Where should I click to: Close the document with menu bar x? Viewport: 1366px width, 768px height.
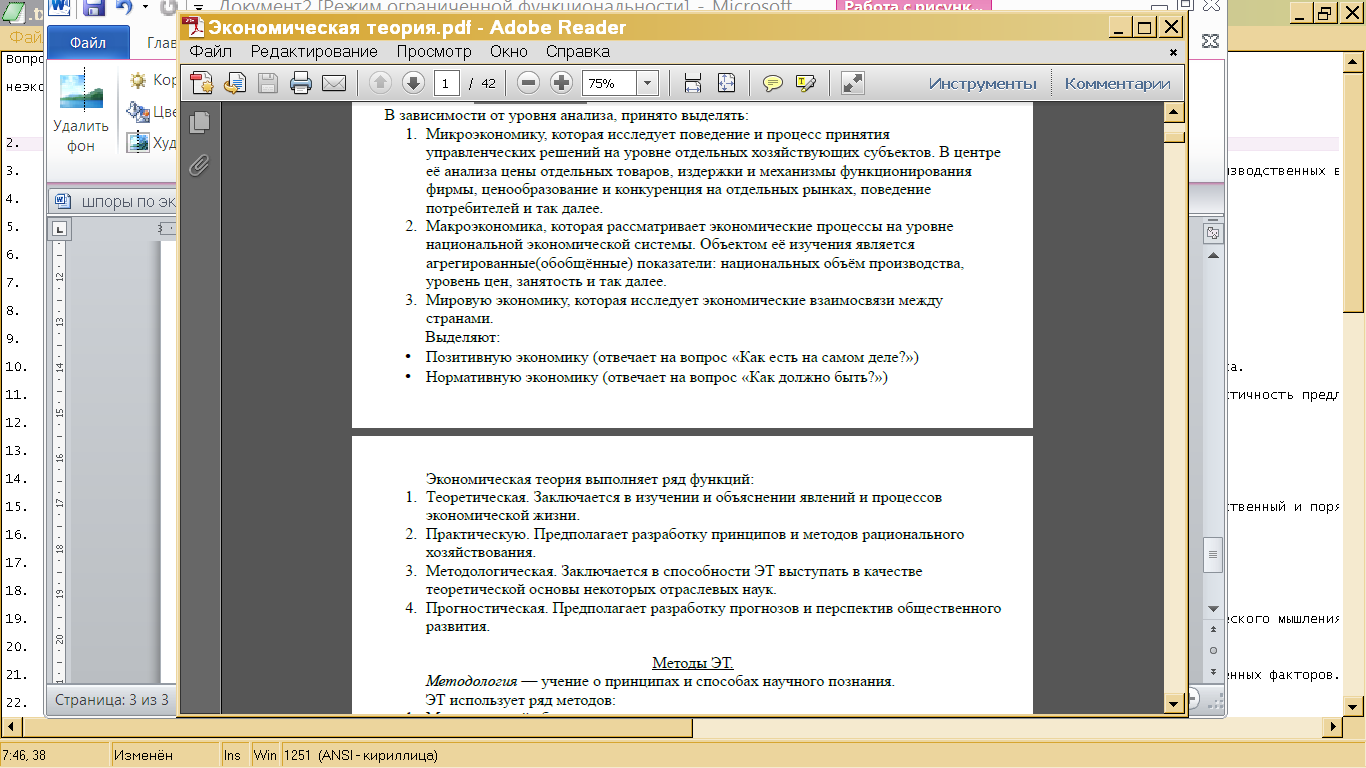tap(1174, 52)
